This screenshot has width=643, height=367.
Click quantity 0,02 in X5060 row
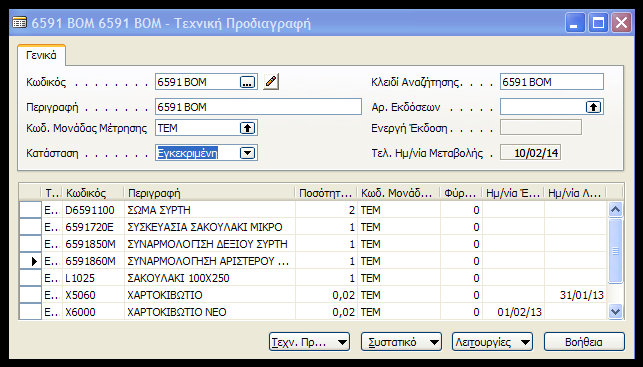pos(326,295)
